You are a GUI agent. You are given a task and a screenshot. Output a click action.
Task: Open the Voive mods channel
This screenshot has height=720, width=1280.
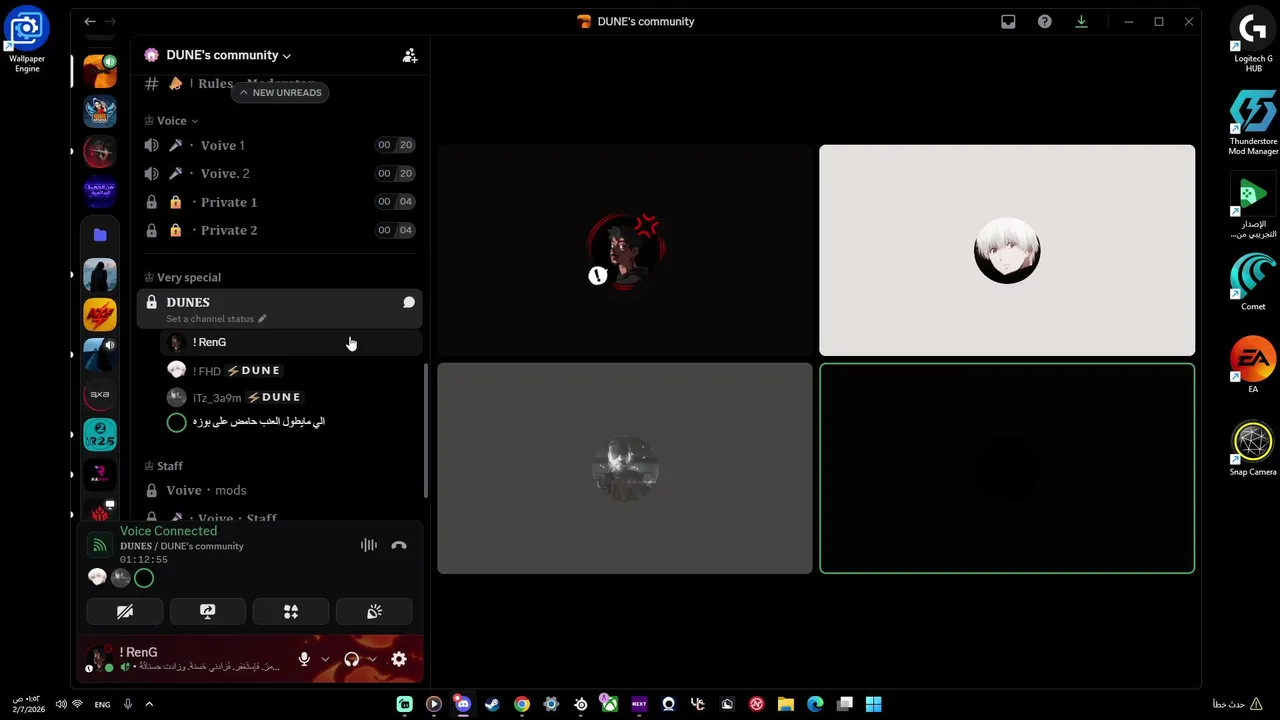(x=279, y=490)
